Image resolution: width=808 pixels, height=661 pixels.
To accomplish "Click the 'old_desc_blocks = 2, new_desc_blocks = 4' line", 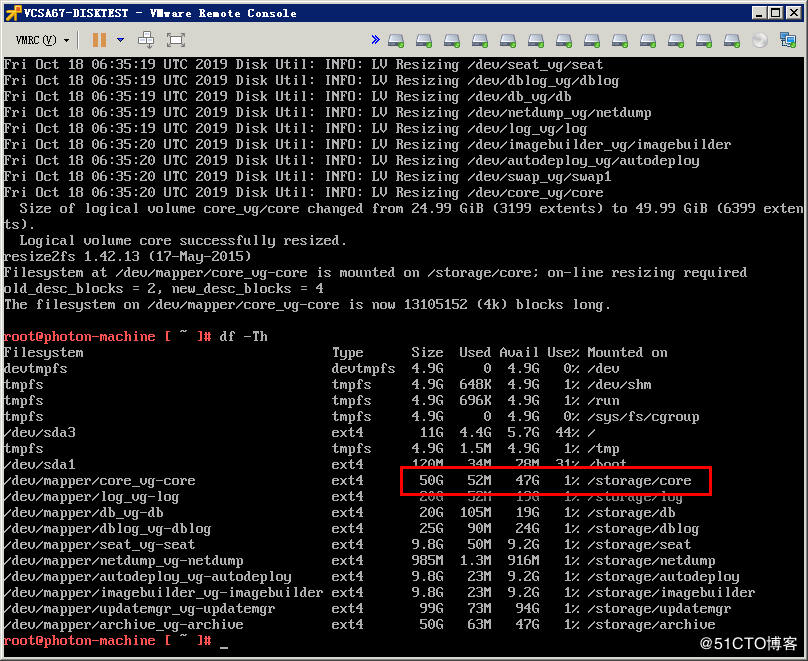I will click(163, 289).
